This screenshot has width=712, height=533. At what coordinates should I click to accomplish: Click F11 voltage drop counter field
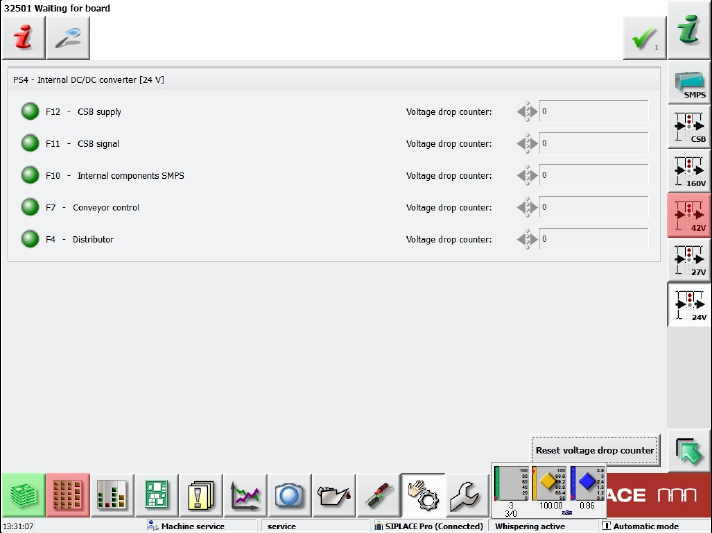pyautogui.click(x=593, y=143)
